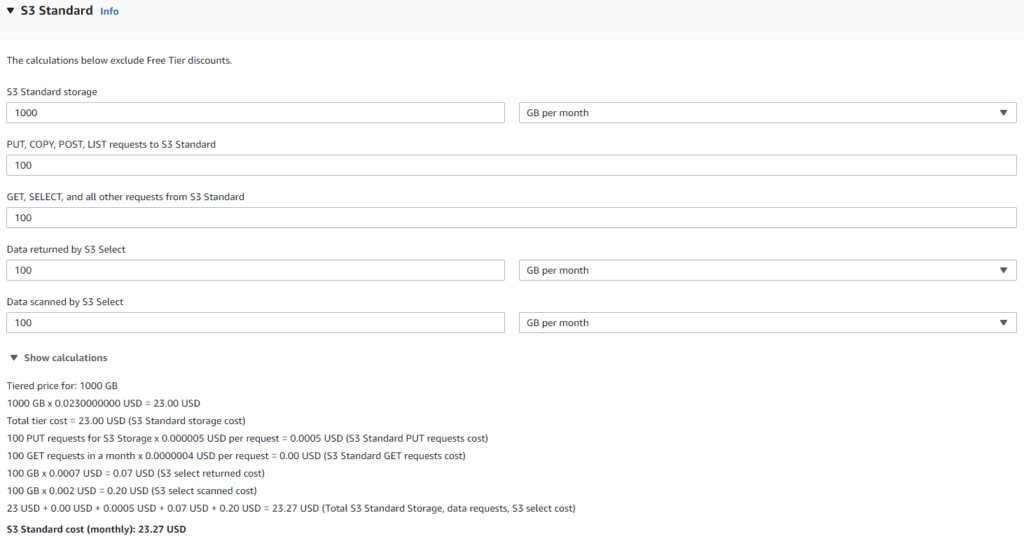Focus the PUT, COPY, POST, LIST requests field
Image resolution: width=1024 pixels, height=541 pixels.
[511, 165]
